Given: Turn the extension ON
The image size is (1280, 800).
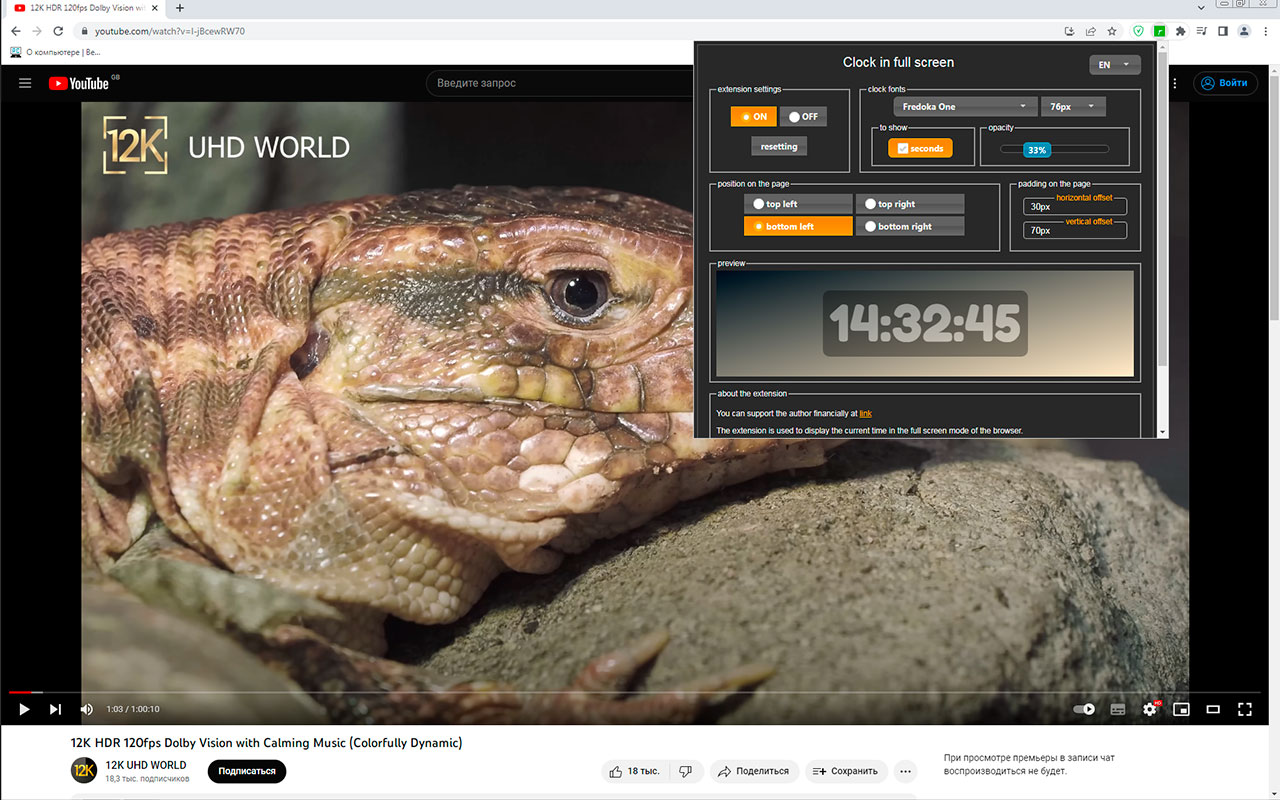Looking at the screenshot, I should [754, 117].
